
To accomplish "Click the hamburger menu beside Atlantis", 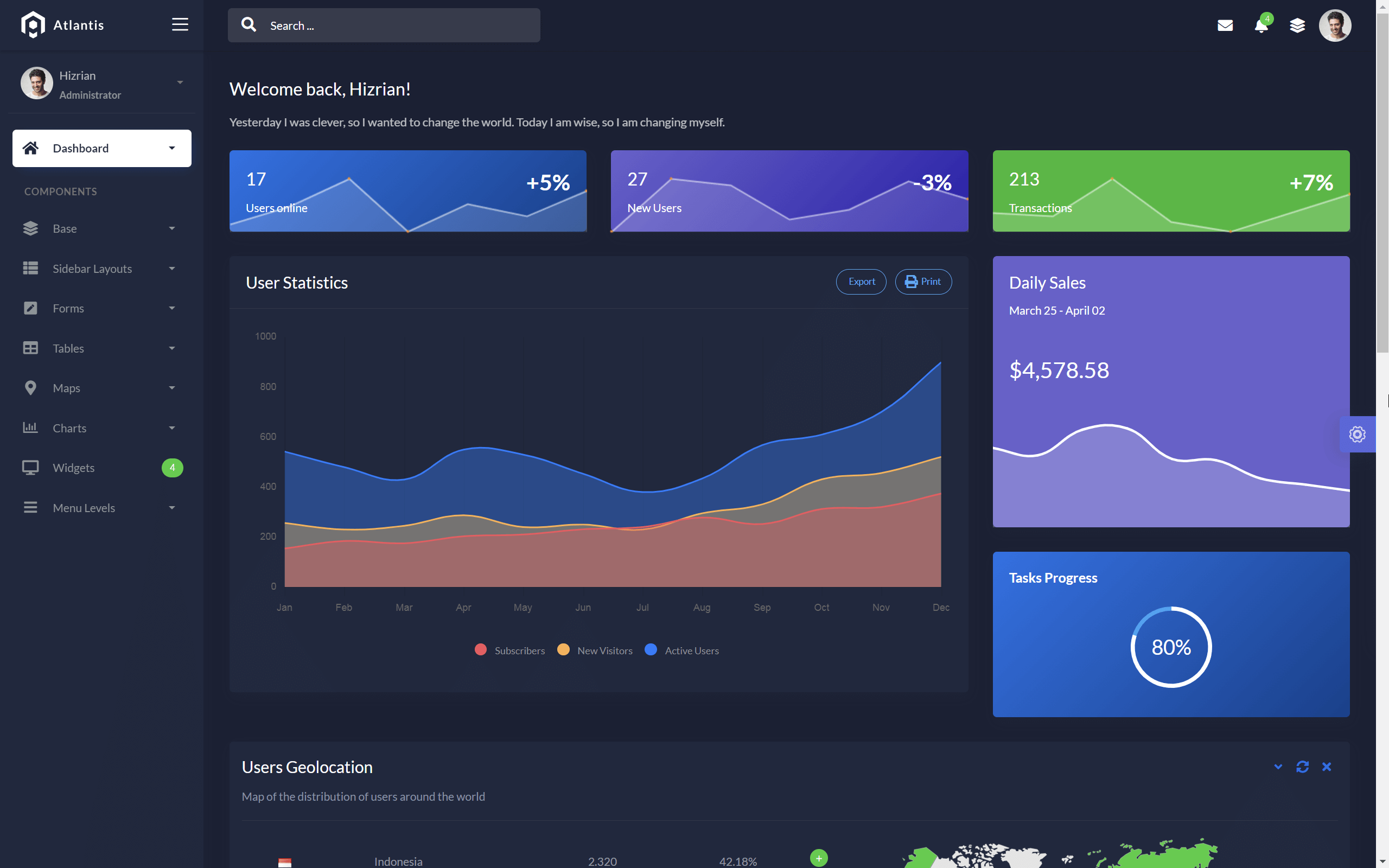I will pos(179,24).
